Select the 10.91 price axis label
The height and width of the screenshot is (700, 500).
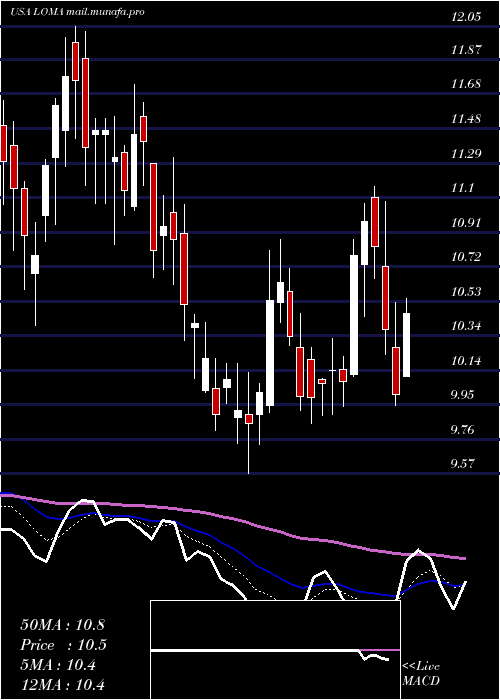467,222
